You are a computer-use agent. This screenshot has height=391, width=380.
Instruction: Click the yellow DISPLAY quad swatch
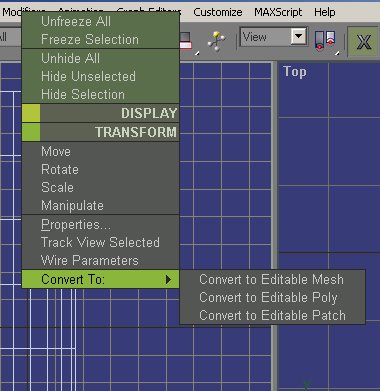tap(31, 113)
